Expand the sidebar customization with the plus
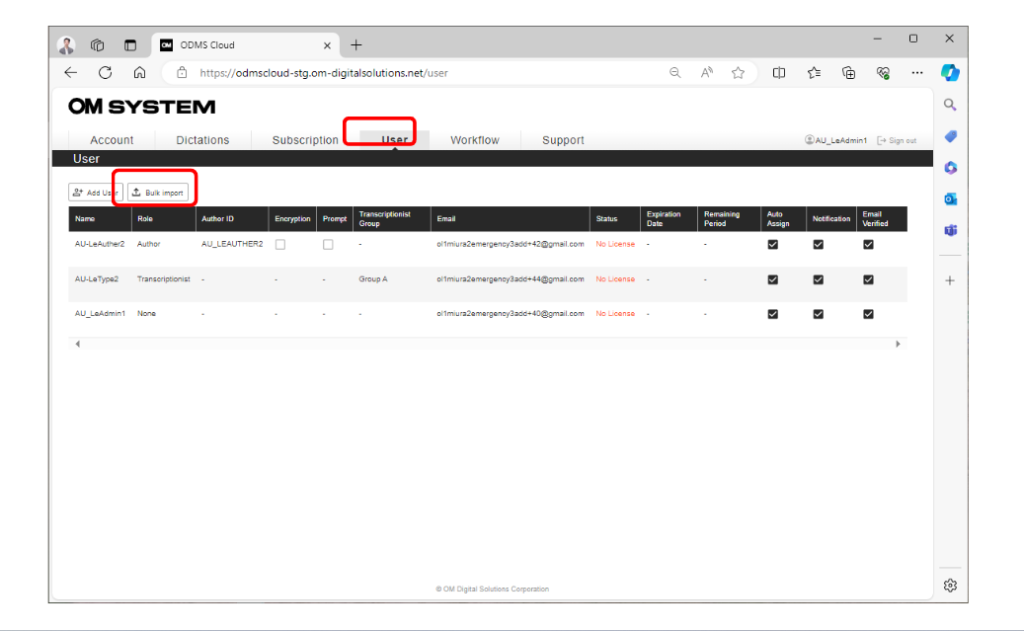The height and width of the screenshot is (631, 1024). pos(950,281)
